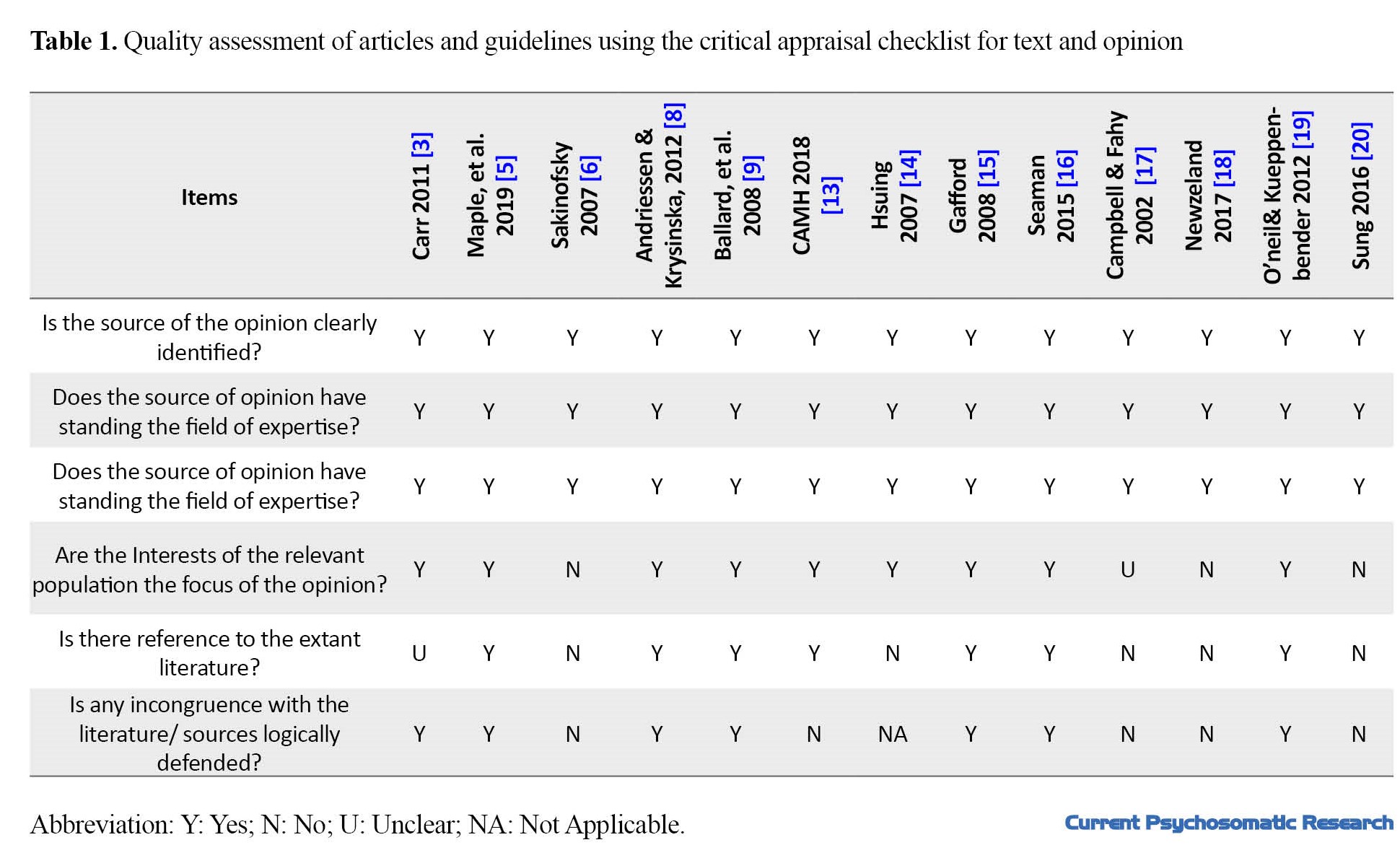Click the Ballard et al. 2008 [9] citation
Image resolution: width=1400 pixels, height=858 pixels.
(752, 168)
